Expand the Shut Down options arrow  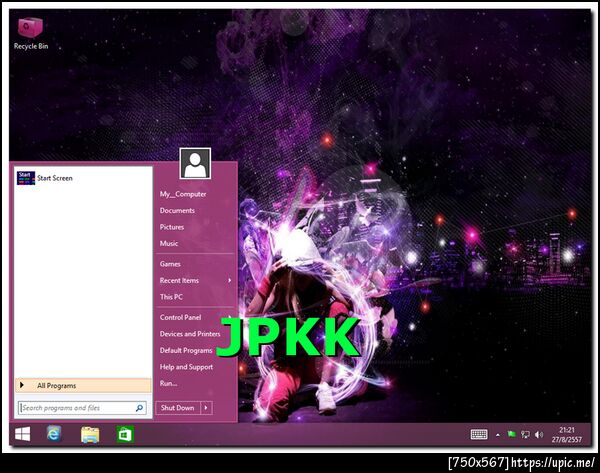pos(206,408)
